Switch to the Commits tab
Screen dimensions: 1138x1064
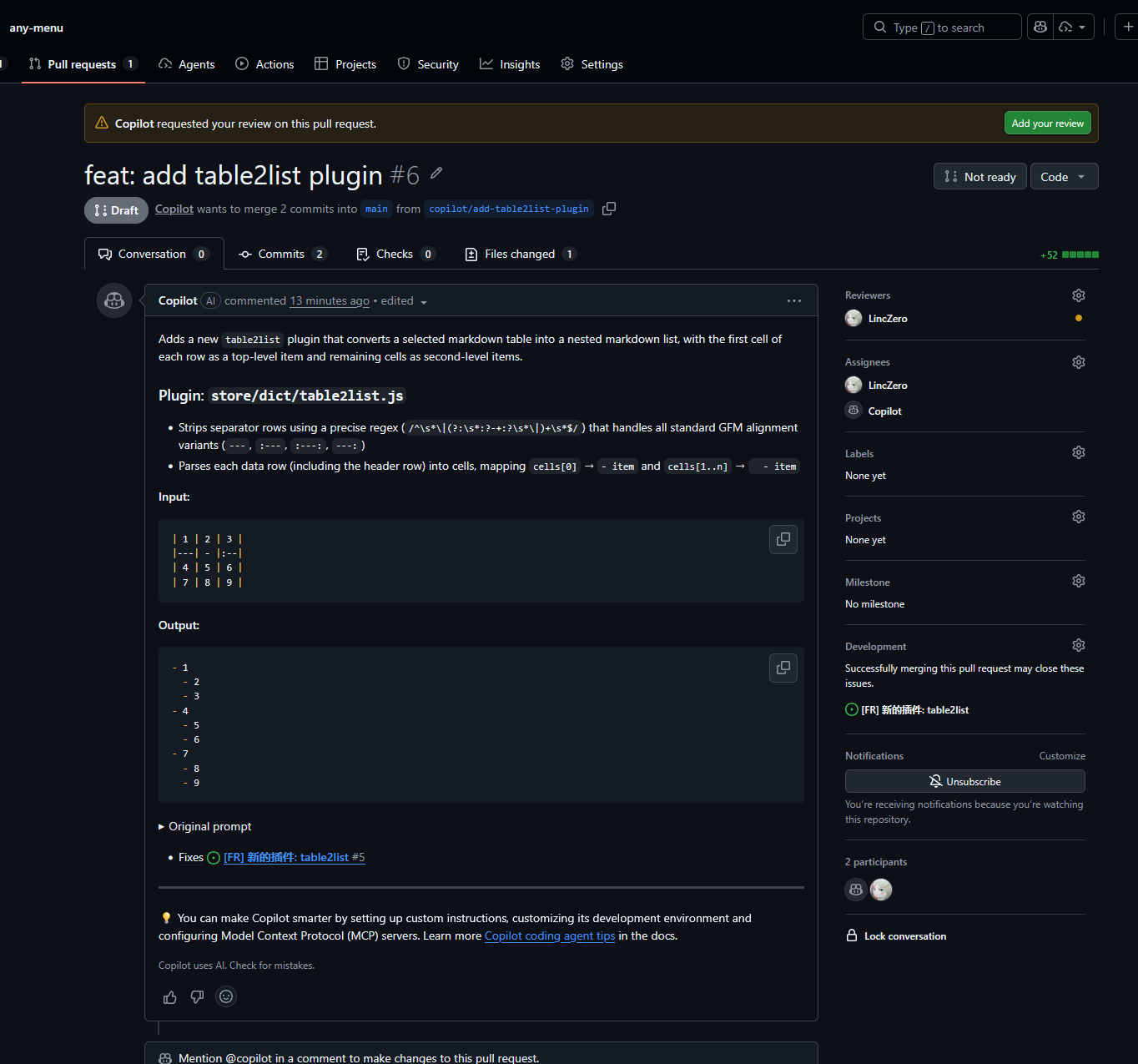point(283,254)
